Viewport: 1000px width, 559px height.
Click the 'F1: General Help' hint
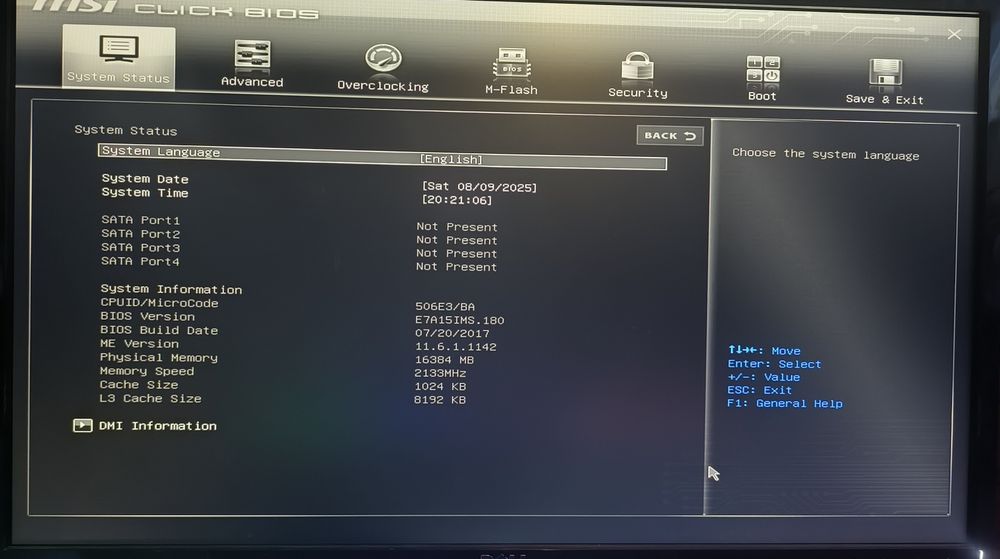784,403
